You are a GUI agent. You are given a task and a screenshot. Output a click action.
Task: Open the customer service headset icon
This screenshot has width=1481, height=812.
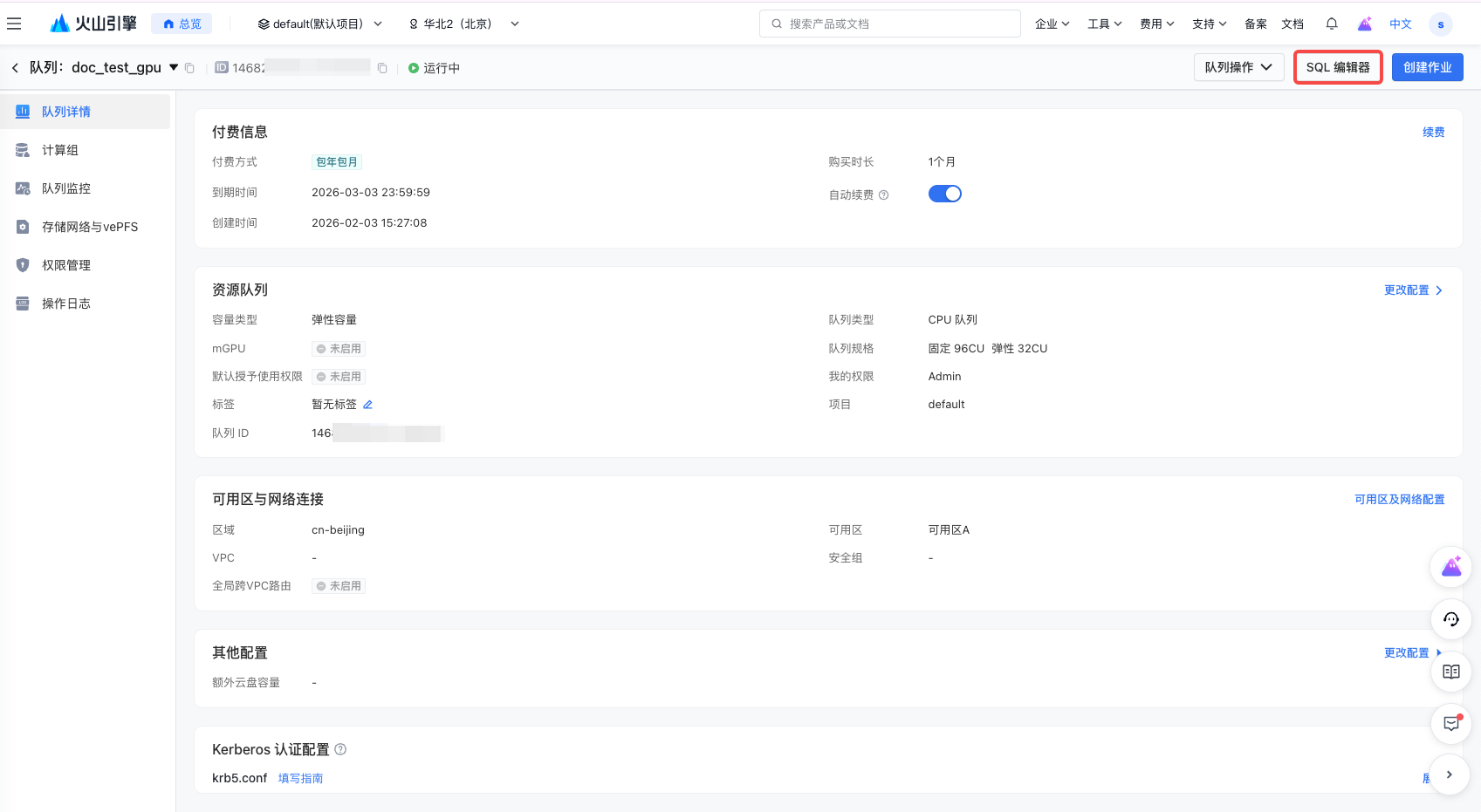(x=1450, y=619)
